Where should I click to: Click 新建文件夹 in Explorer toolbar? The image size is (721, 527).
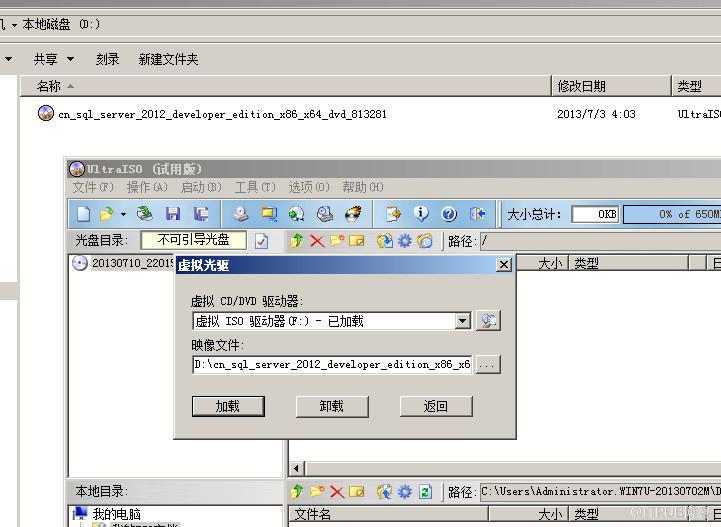(168, 59)
